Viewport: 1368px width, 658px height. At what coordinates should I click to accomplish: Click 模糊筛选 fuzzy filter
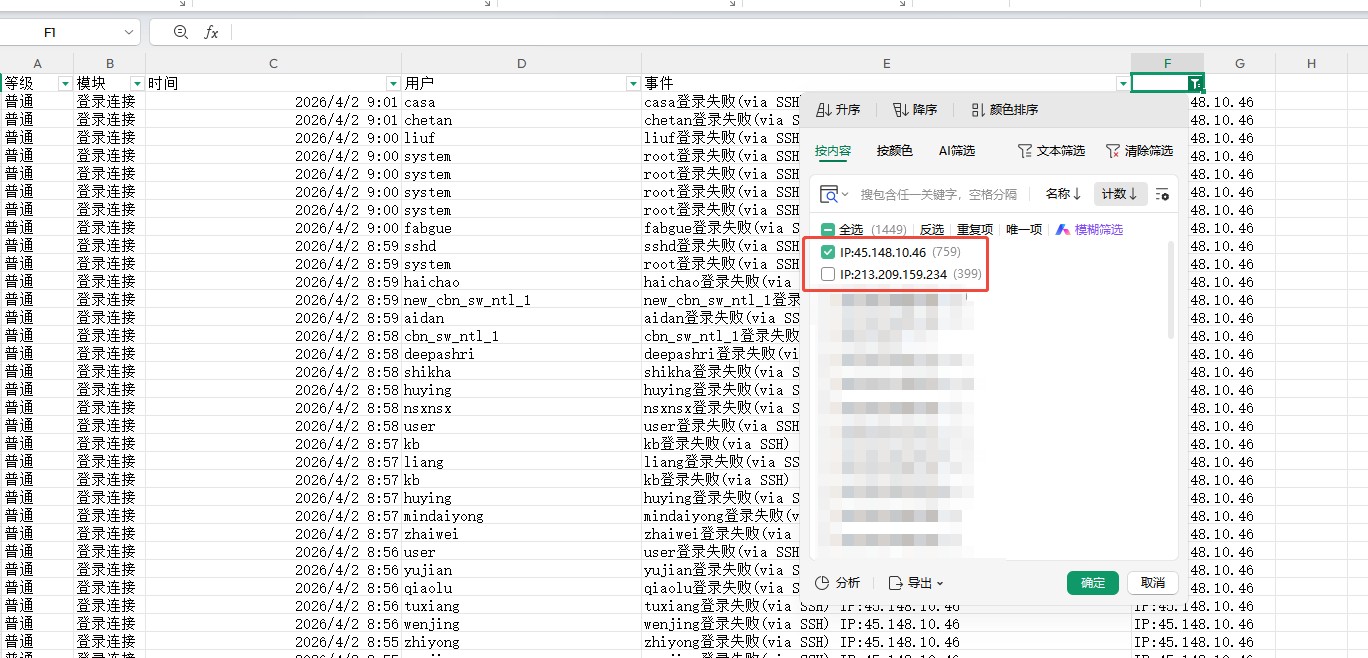(1089, 229)
